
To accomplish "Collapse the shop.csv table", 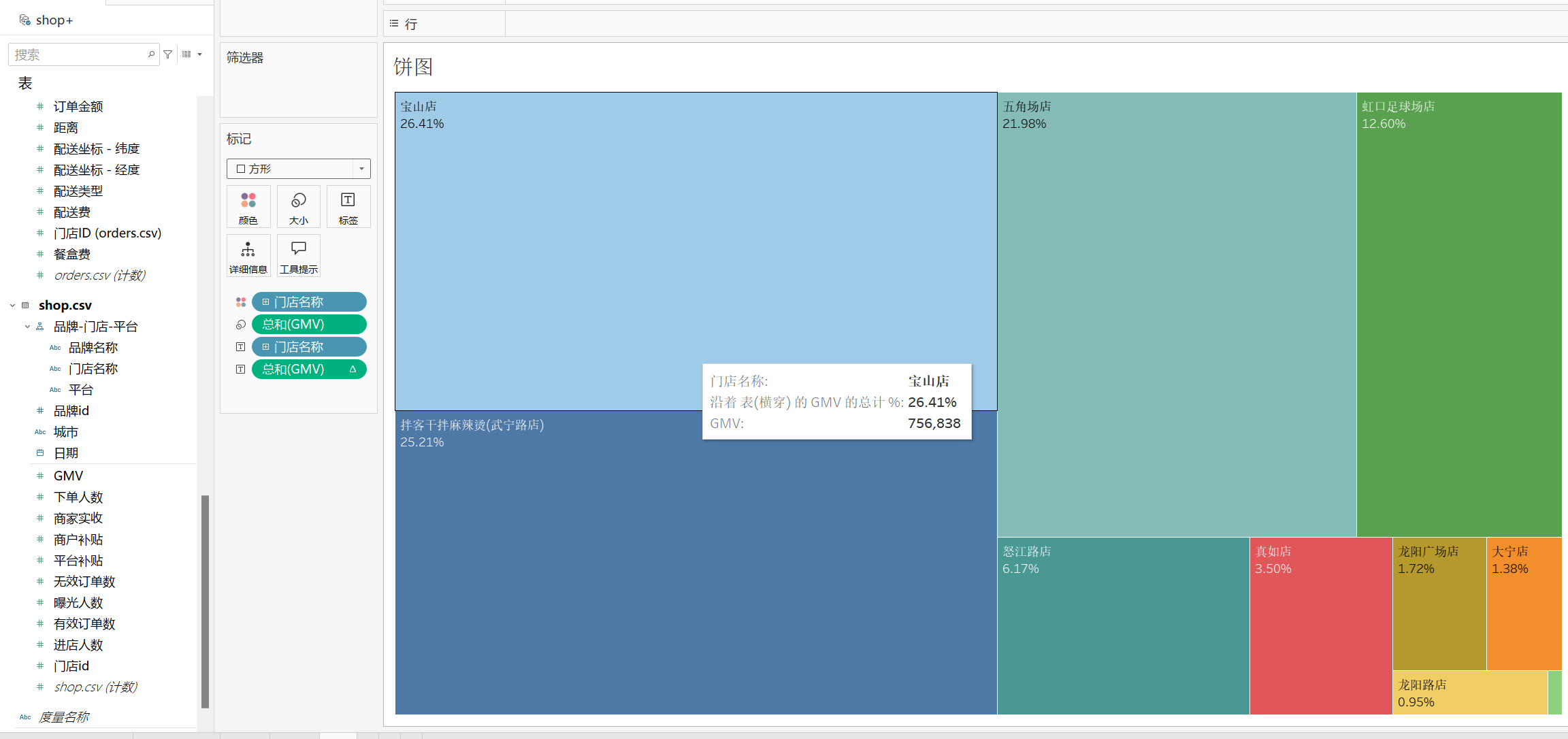I will pos(12,306).
